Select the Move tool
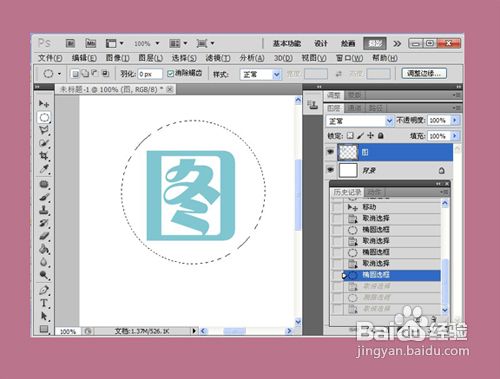This screenshot has height=379, width=500. [44, 104]
